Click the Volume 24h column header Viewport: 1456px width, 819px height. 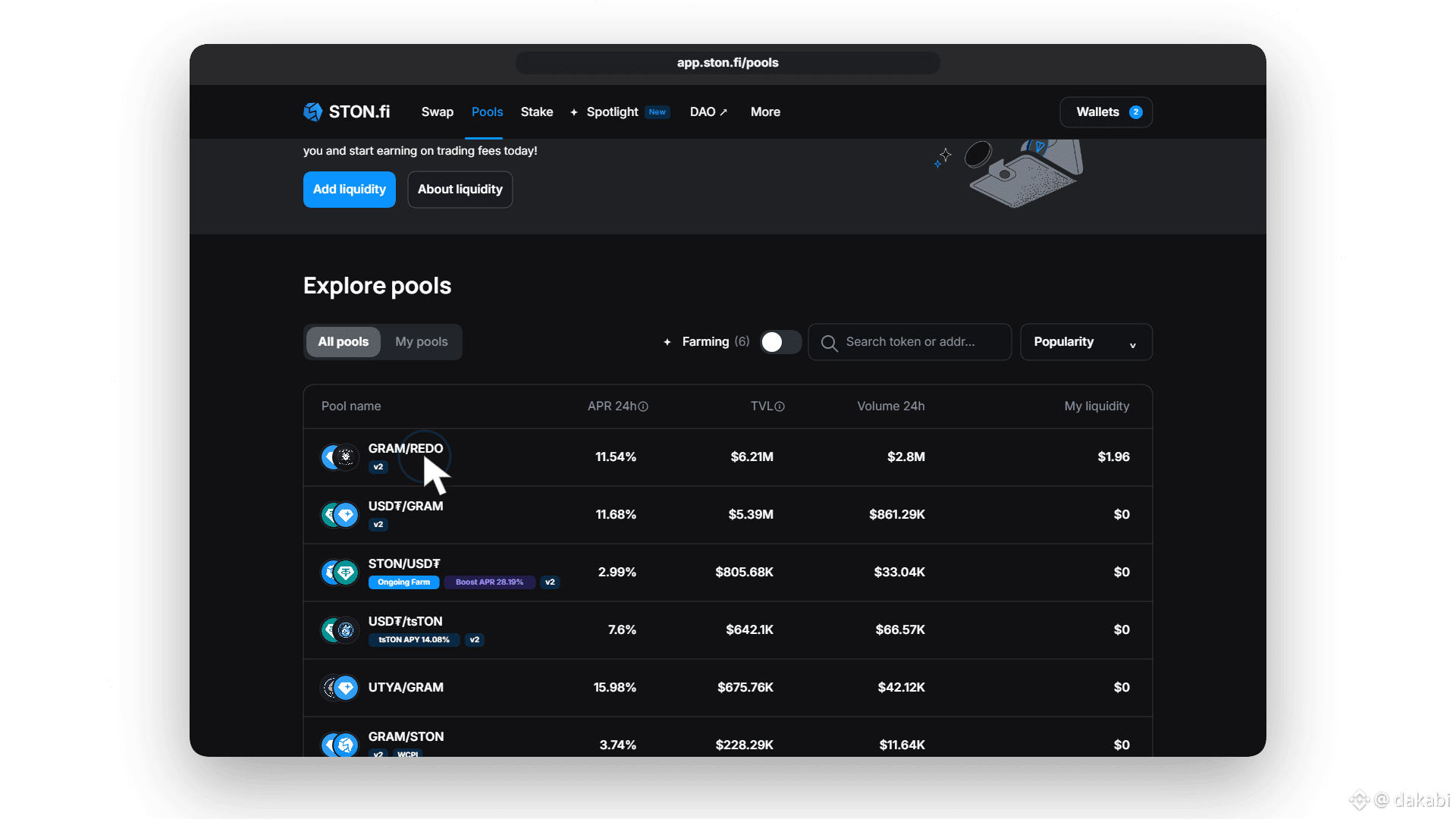(891, 406)
